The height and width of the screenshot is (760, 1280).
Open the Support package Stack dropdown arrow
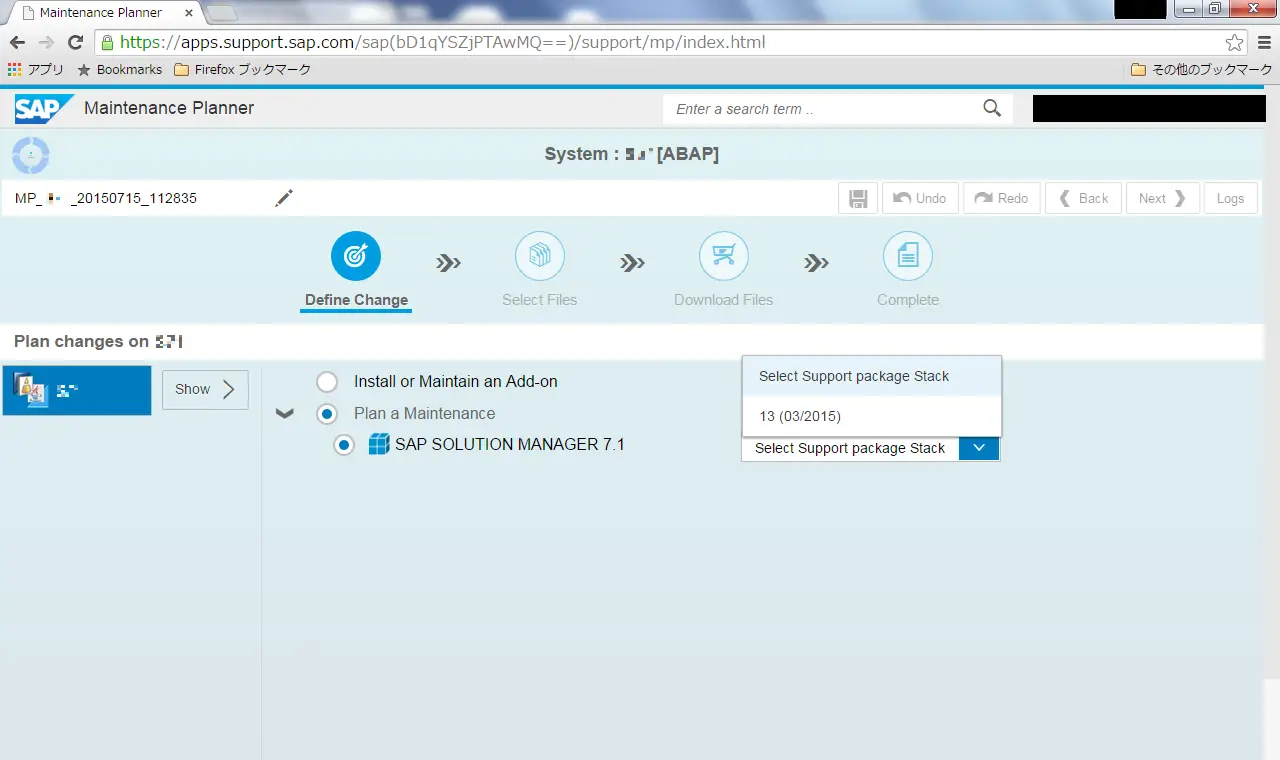[979, 448]
